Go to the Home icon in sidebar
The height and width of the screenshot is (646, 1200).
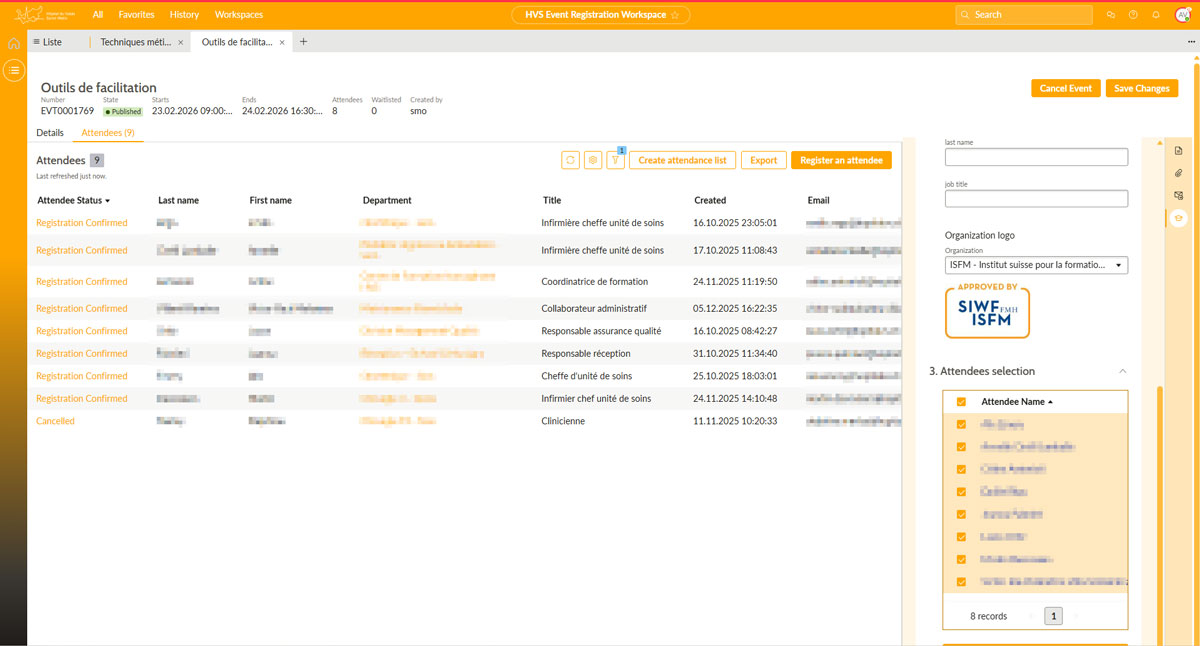[x=13, y=44]
